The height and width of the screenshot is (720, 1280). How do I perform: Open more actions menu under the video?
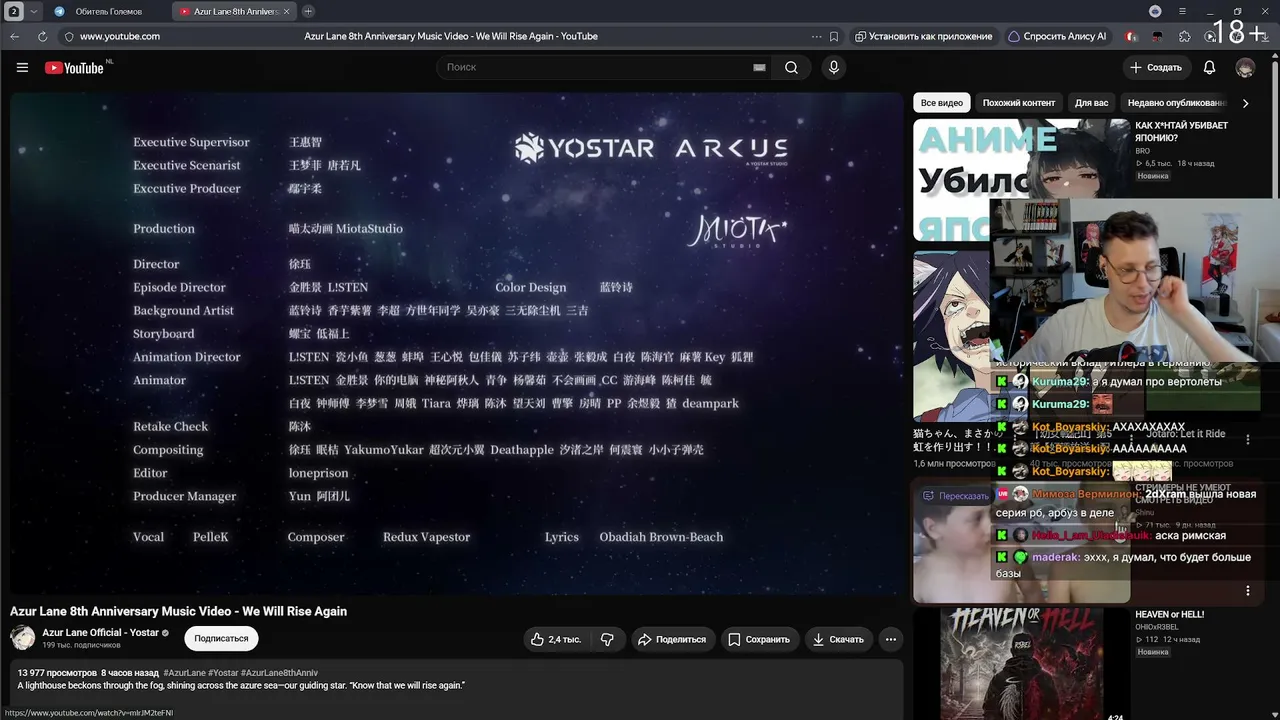890,639
